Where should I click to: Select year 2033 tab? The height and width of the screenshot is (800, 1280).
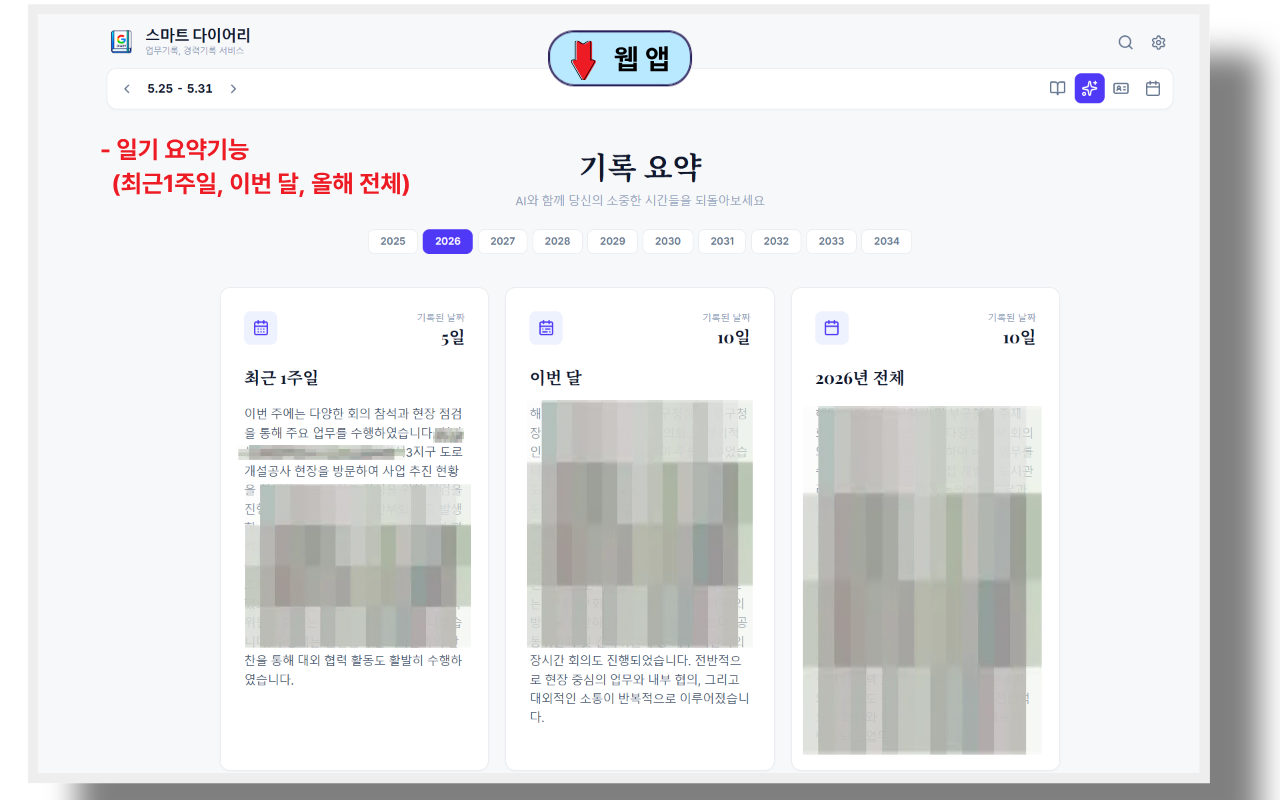click(832, 241)
